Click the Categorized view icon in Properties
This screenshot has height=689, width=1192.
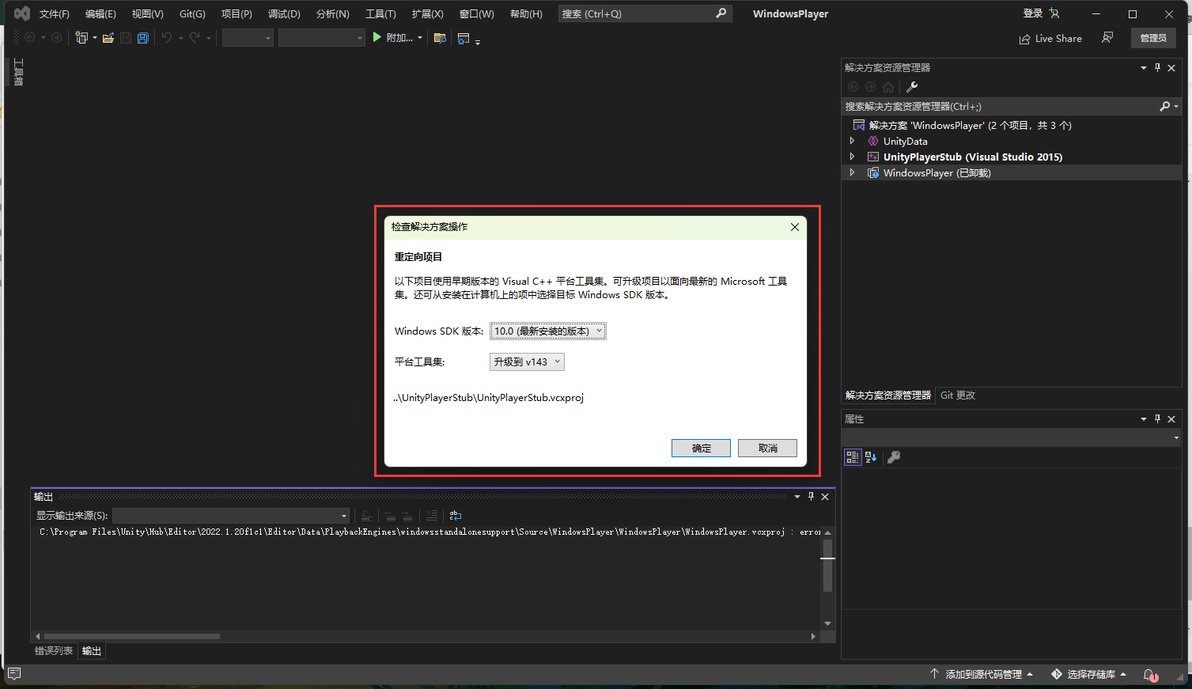[x=852, y=457]
